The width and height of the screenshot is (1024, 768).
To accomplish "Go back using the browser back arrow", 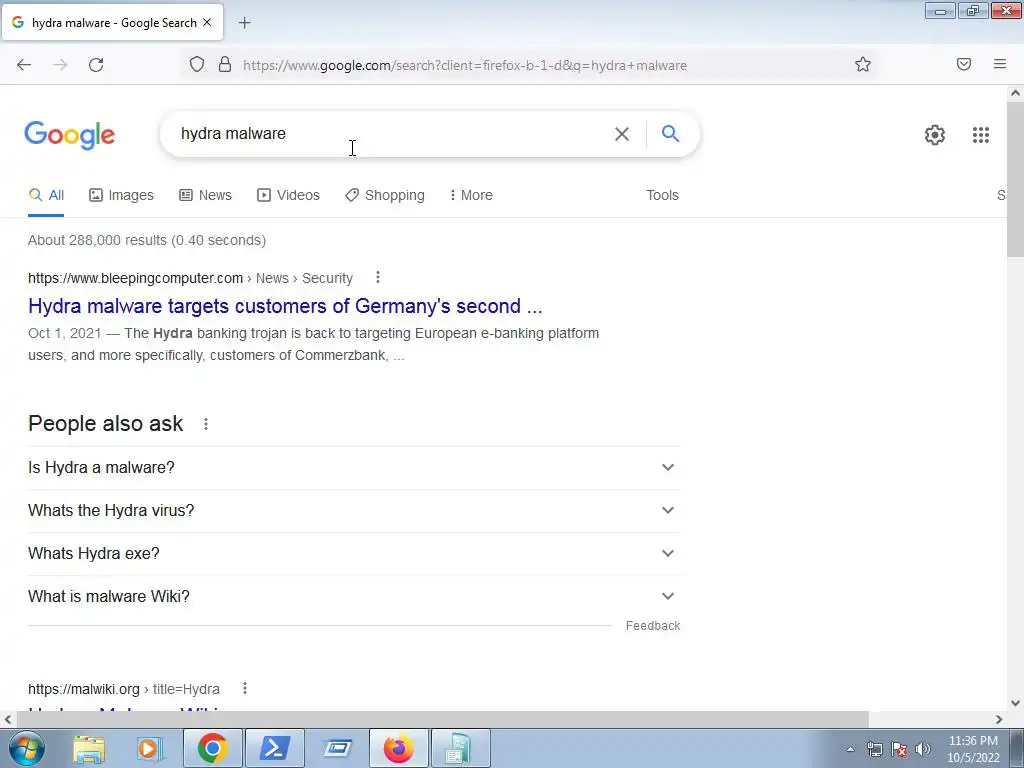I will tap(24, 65).
